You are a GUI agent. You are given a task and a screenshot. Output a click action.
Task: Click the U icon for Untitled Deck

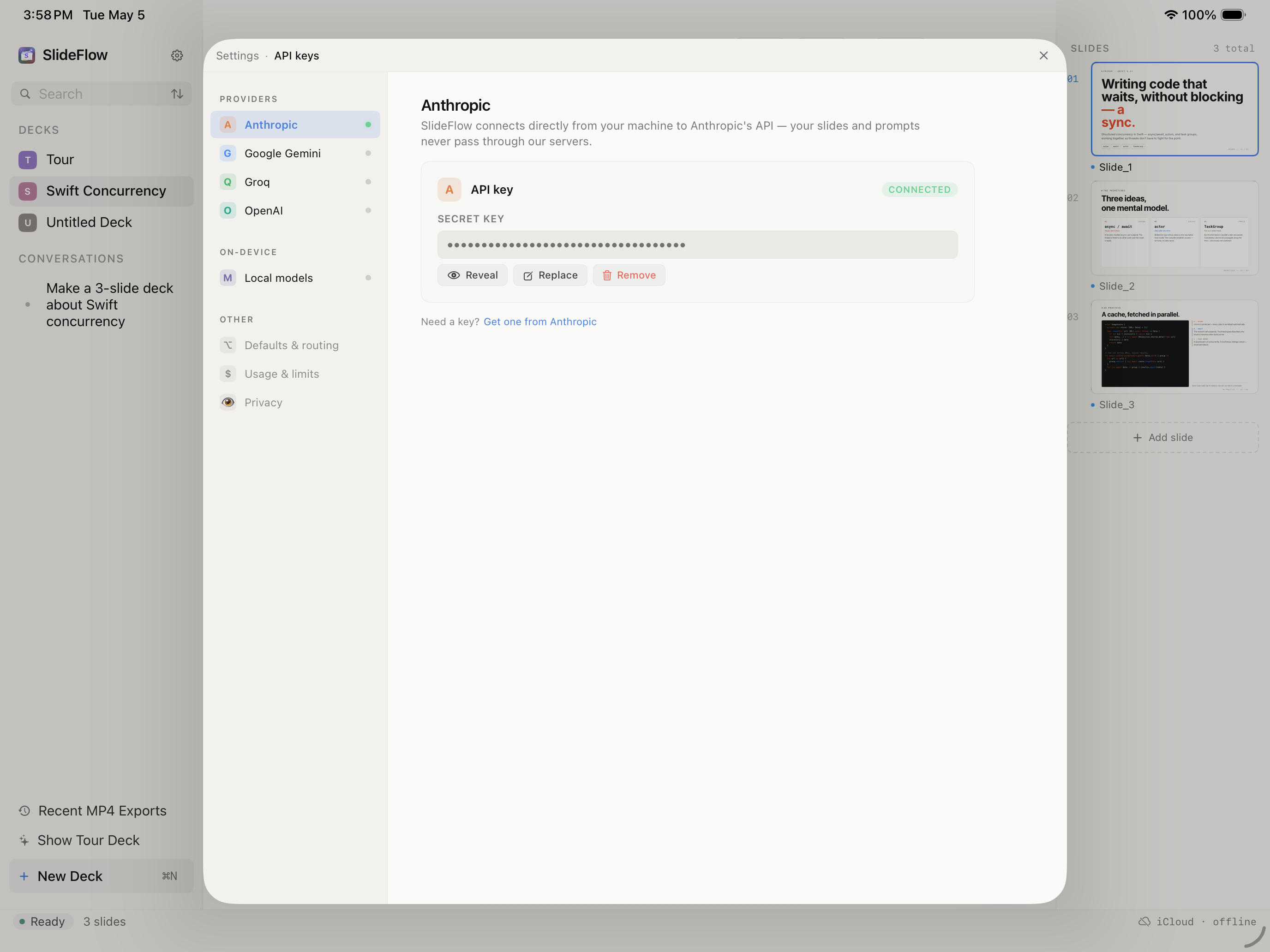[28, 223]
